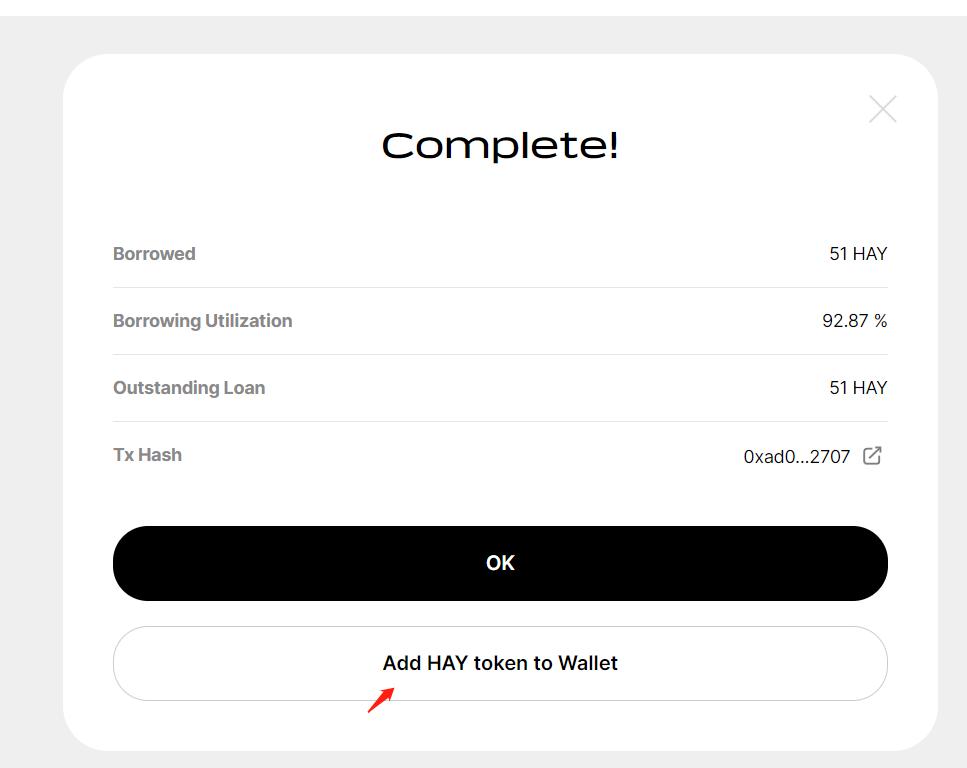Click the red arrow annotation

381,699
